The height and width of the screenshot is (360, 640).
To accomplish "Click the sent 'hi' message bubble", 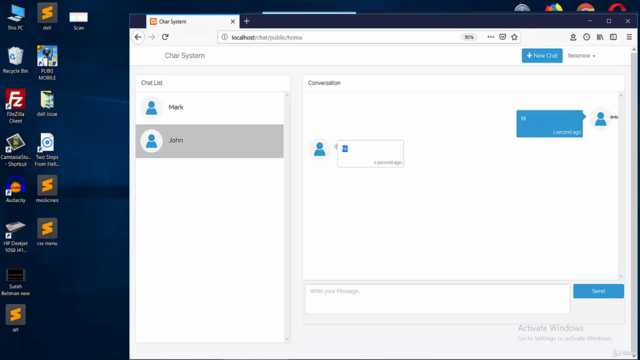I will click(x=549, y=124).
